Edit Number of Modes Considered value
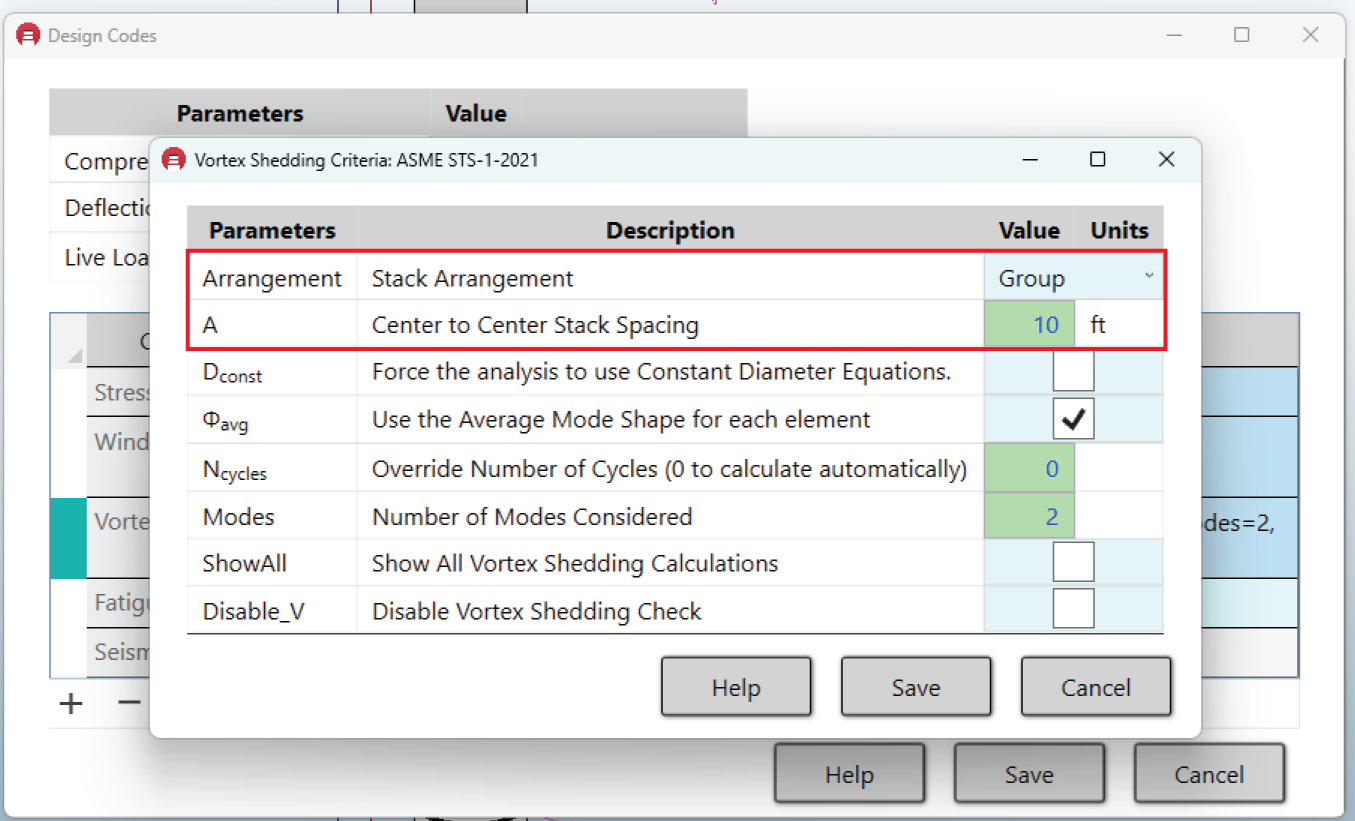The height and width of the screenshot is (821, 1355). coord(1029,516)
